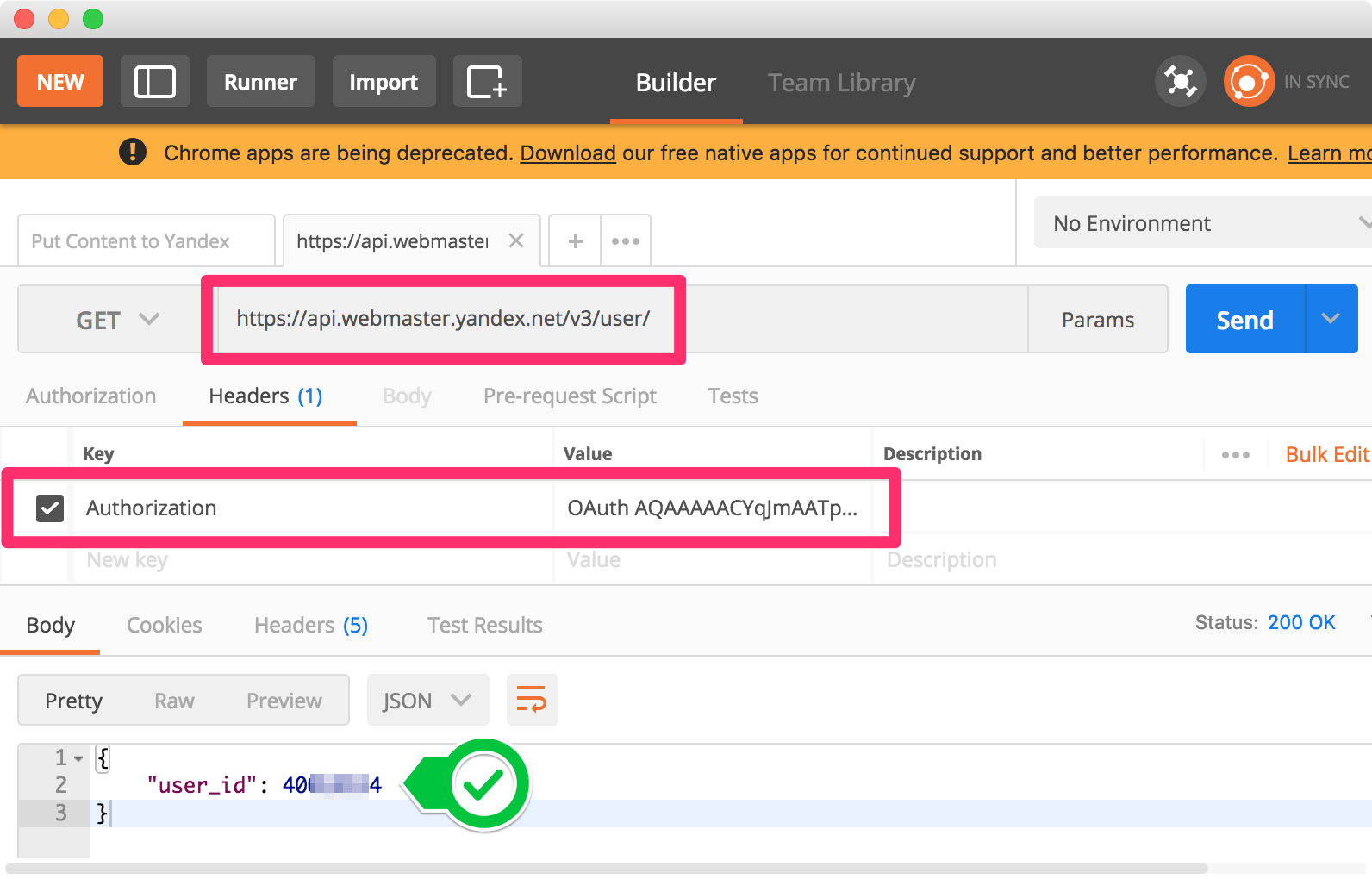Close the https://api.webmaster tab
1372x879 pixels.
tap(516, 240)
